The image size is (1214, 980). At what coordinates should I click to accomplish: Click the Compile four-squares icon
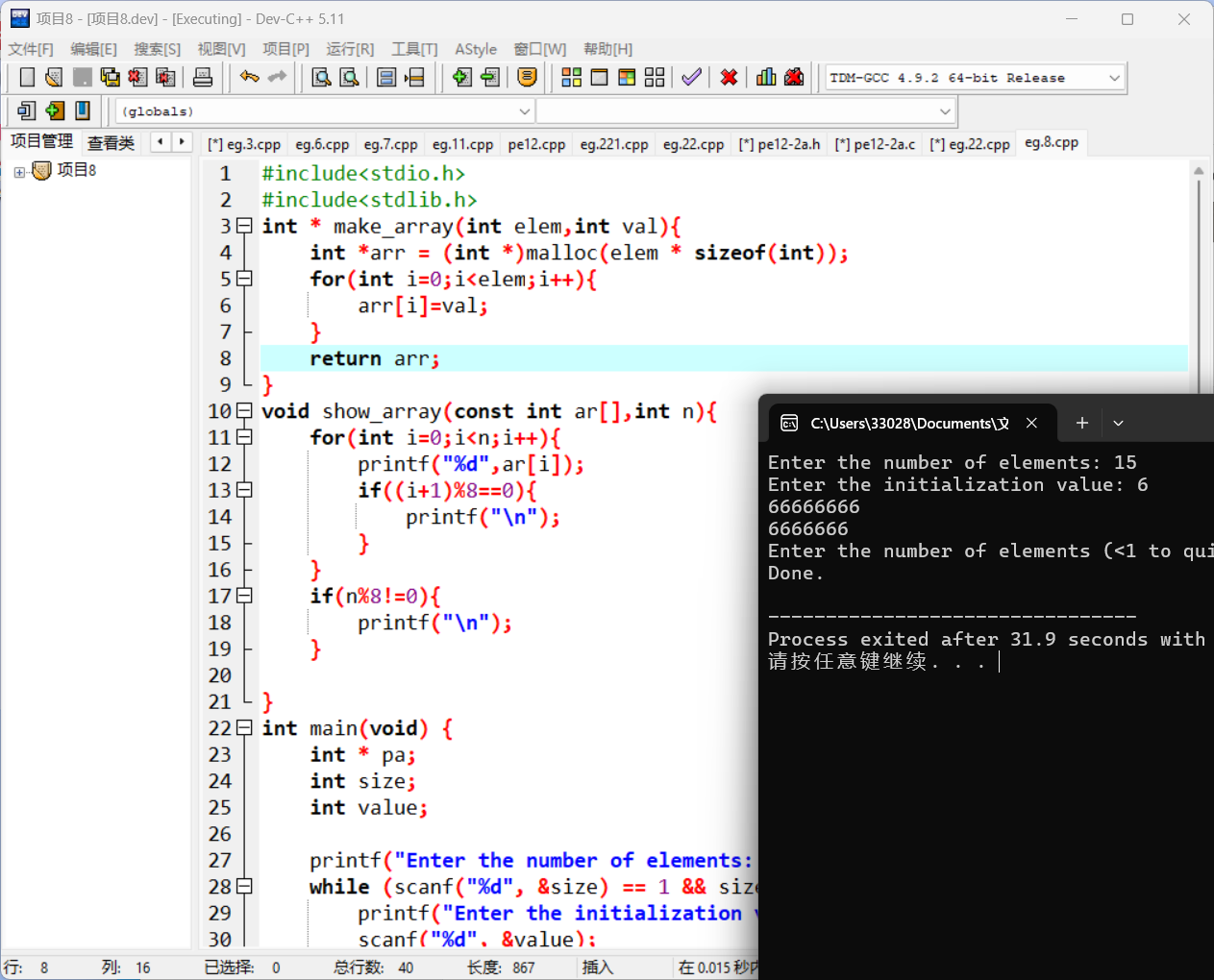(x=572, y=78)
